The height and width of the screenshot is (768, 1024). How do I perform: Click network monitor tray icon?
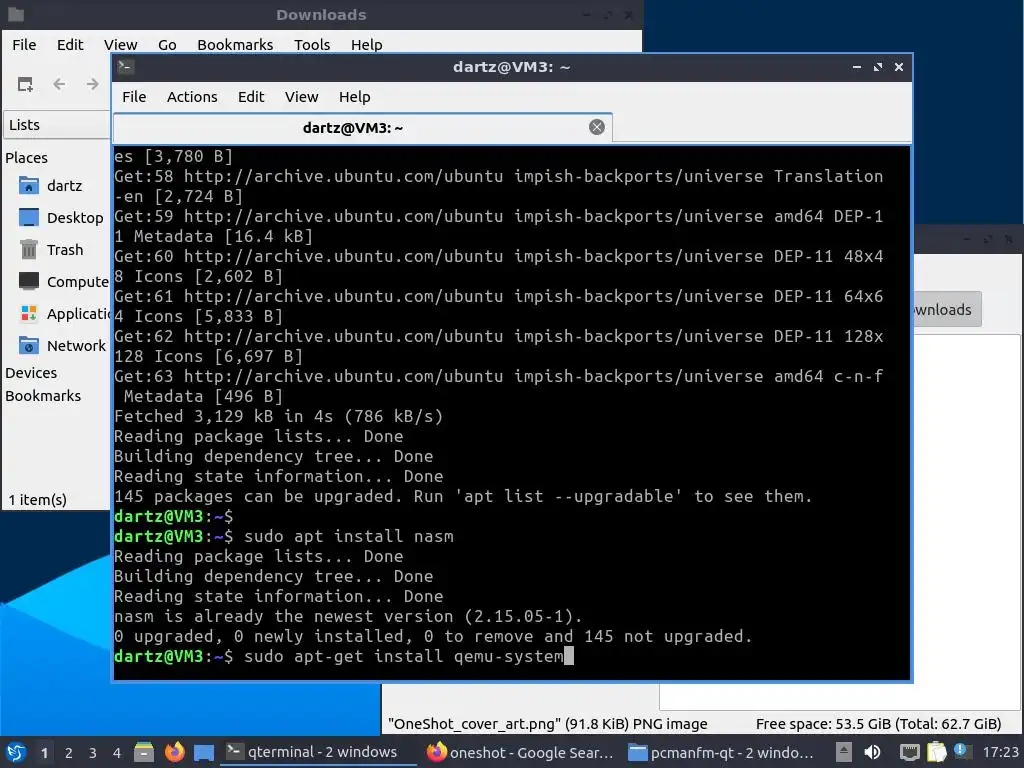pyautogui.click(x=909, y=752)
